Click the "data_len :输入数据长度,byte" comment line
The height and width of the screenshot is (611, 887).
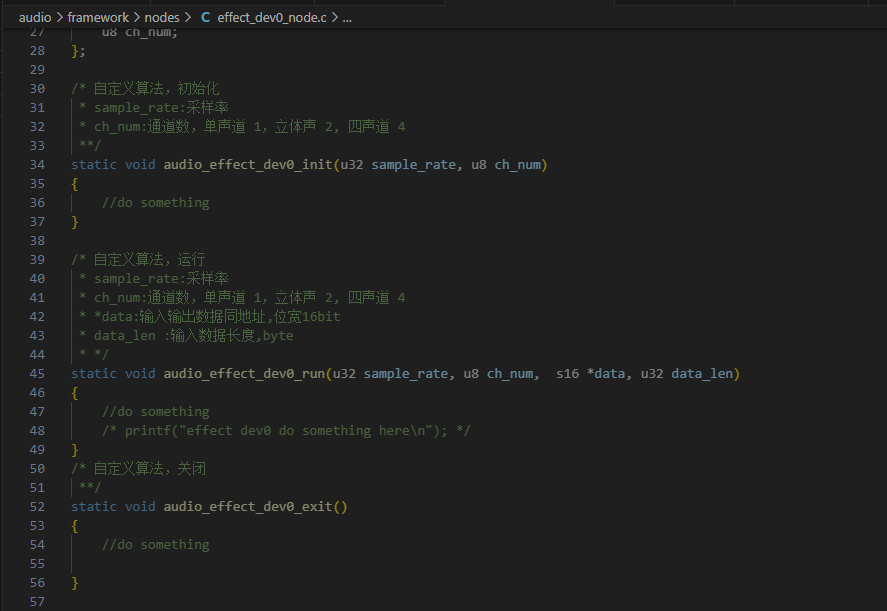[193, 335]
